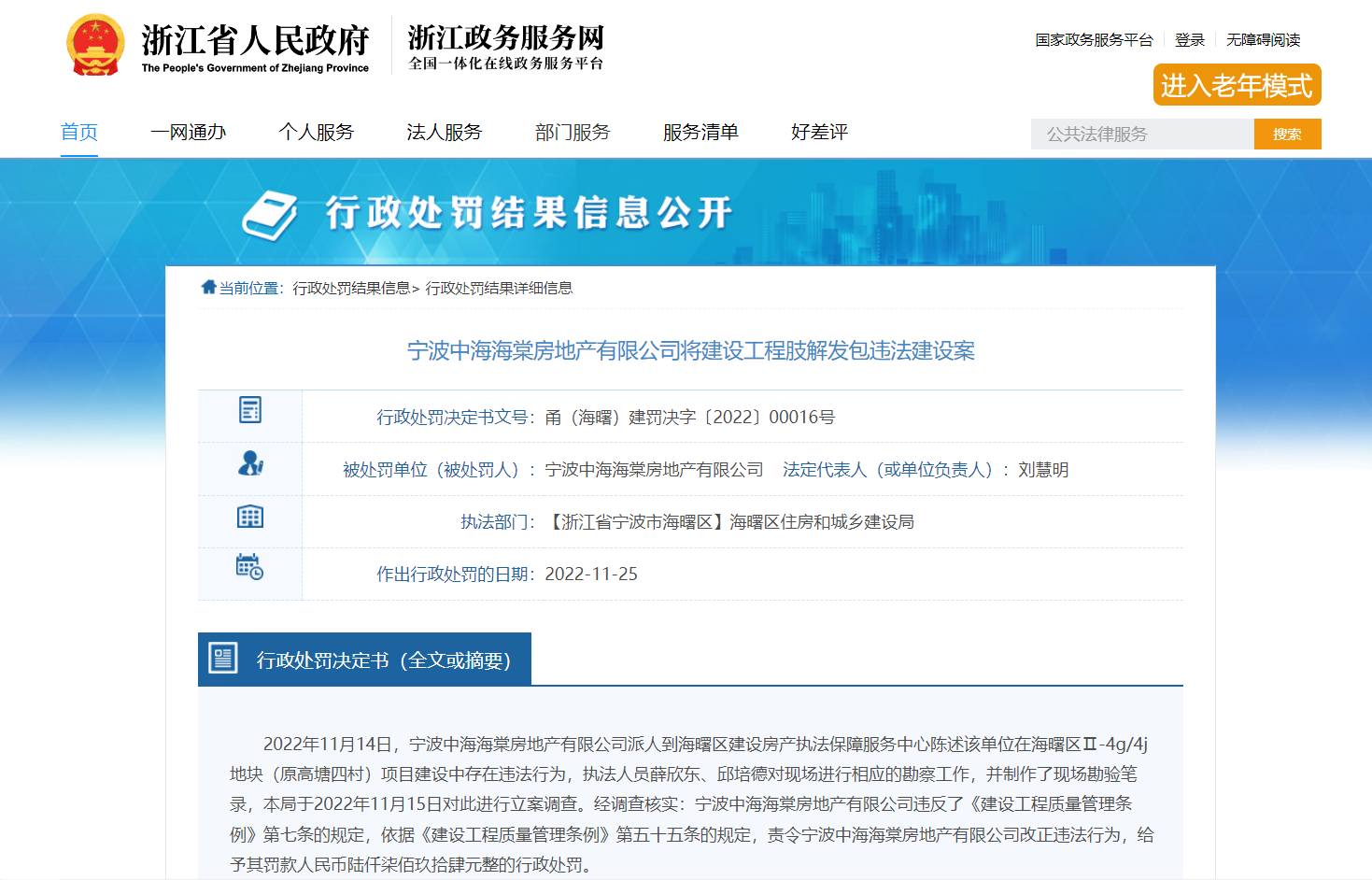The image size is (1372, 880).
Task: Click the calendar icon beside 作出行政处罚的日期
Action: 249,567
